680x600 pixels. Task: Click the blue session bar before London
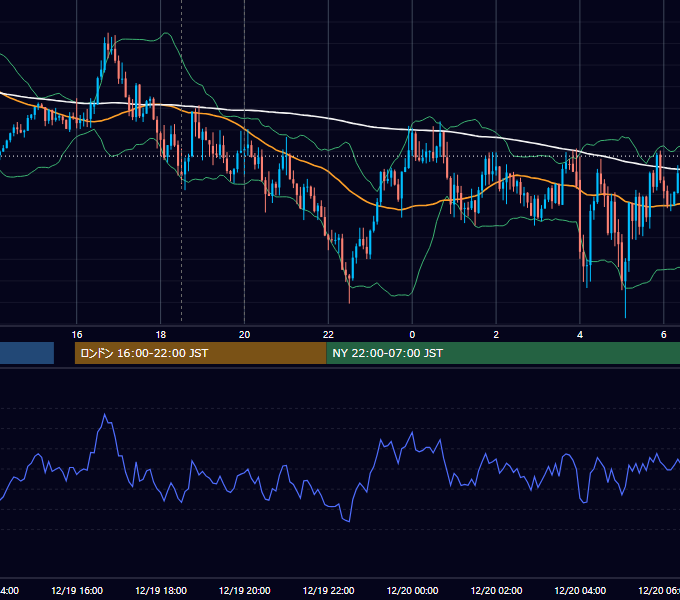tap(27, 353)
